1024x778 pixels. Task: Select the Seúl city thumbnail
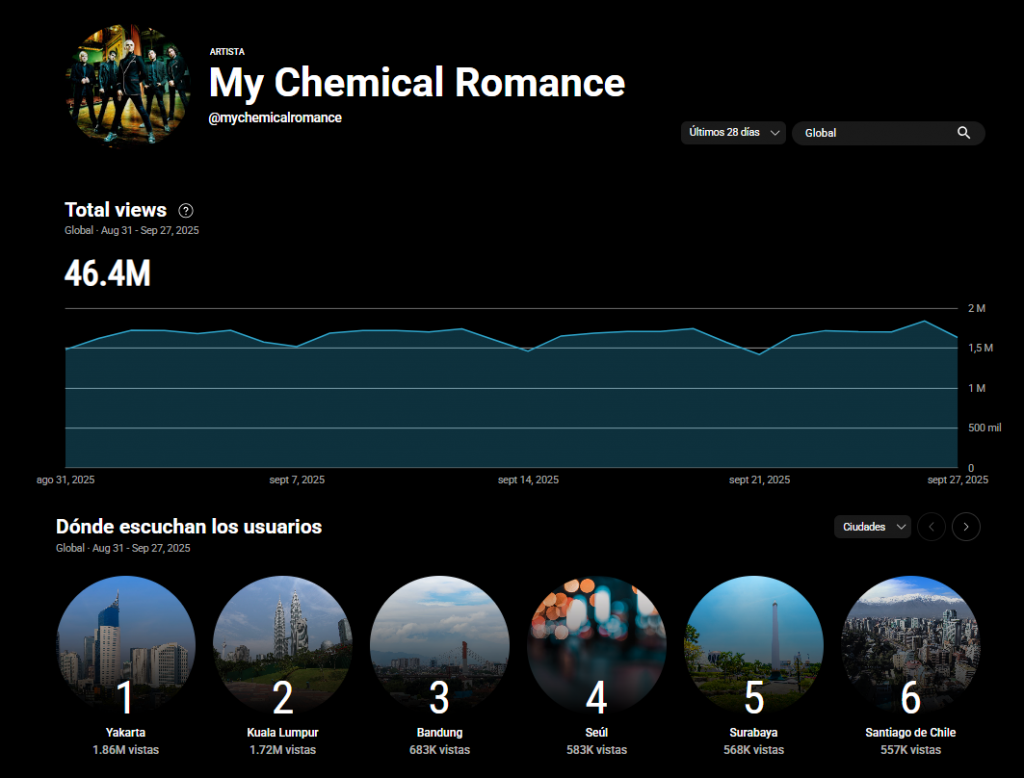coord(596,645)
